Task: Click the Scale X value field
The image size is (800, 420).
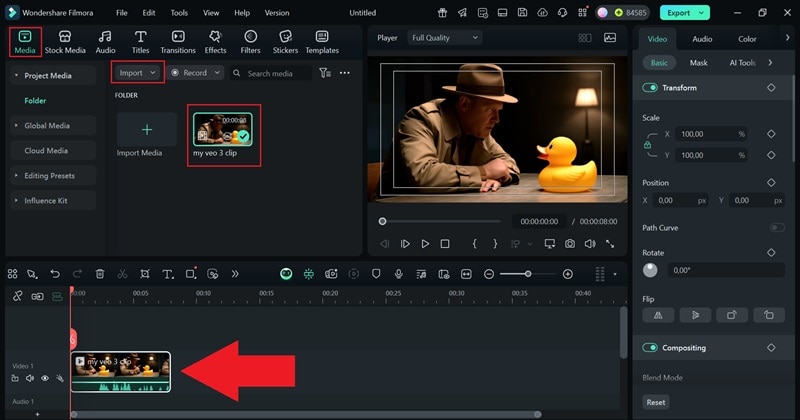Action: (x=711, y=134)
